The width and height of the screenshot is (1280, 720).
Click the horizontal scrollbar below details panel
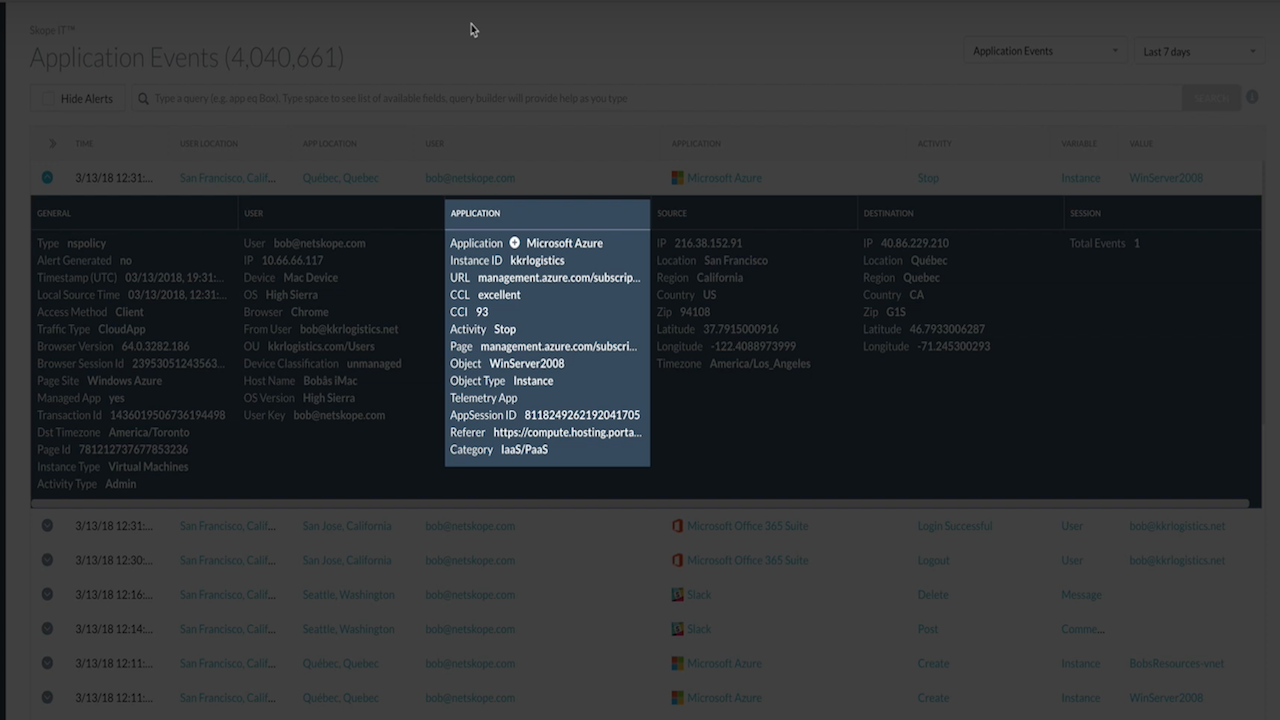[640, 503]
